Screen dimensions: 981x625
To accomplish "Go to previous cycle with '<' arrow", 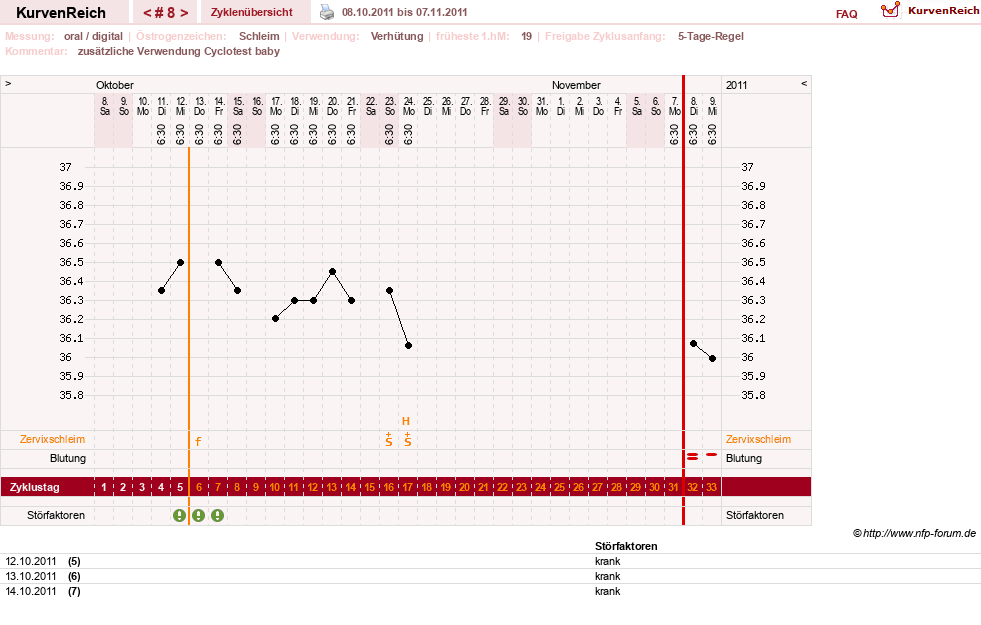I will (x=147, y=13).
